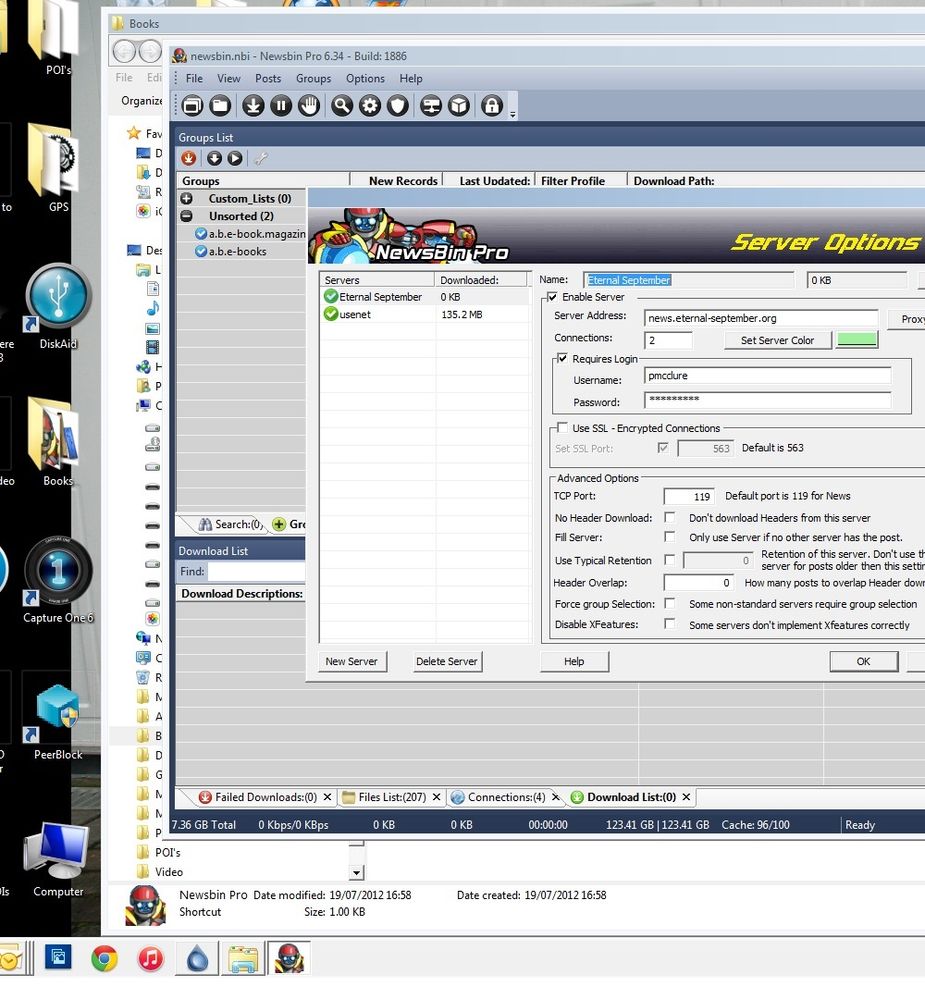Click the Capture One 6 desktop icon
This screenshot has width=925, height=999.
pyautogui.click(x=58, y=570)
